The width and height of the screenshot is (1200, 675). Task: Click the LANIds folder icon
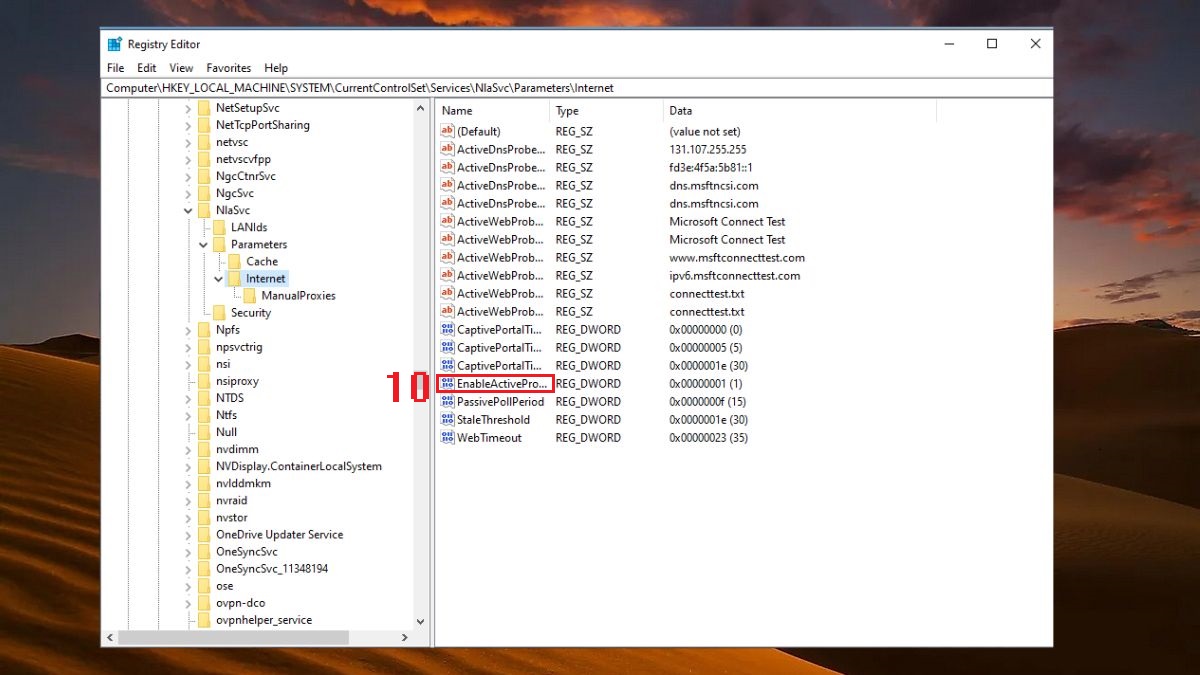click(x=220, y=227)
